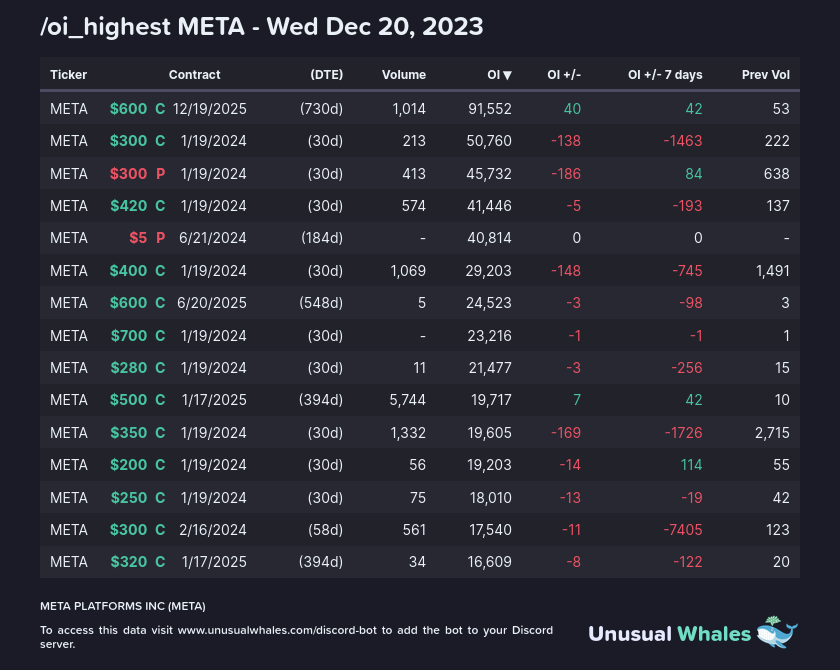This screenshot has width=840, height=670.
Task: Select the $300 P 1/19/2024 put contract
Action: (x=178, y=174)
